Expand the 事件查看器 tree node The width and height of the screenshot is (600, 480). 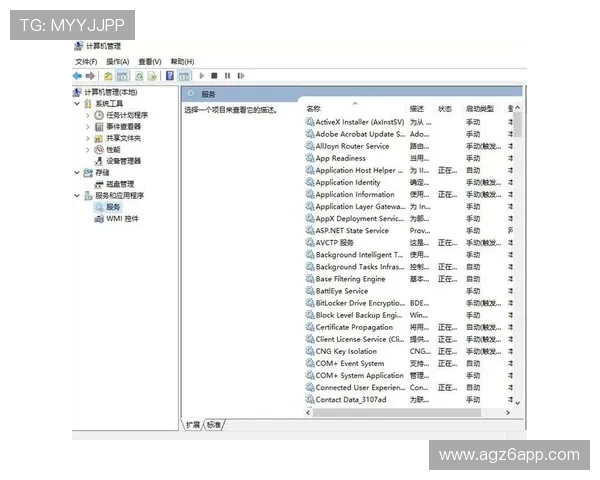pos(87,127)
